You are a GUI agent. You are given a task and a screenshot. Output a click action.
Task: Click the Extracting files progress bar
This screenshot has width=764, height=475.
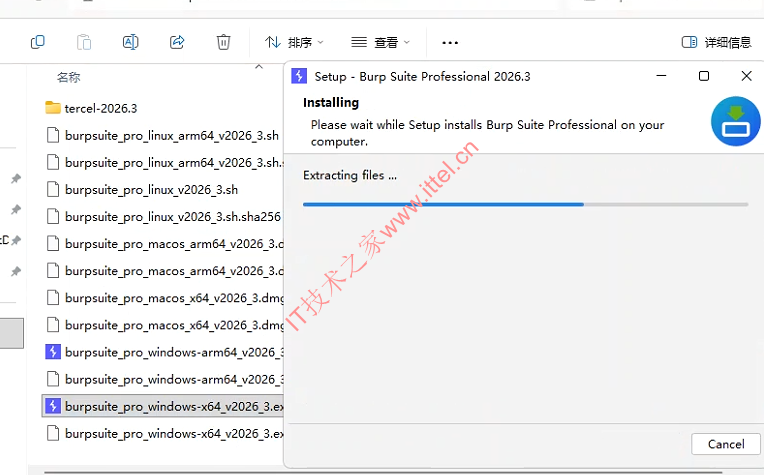tap(525, 204)
